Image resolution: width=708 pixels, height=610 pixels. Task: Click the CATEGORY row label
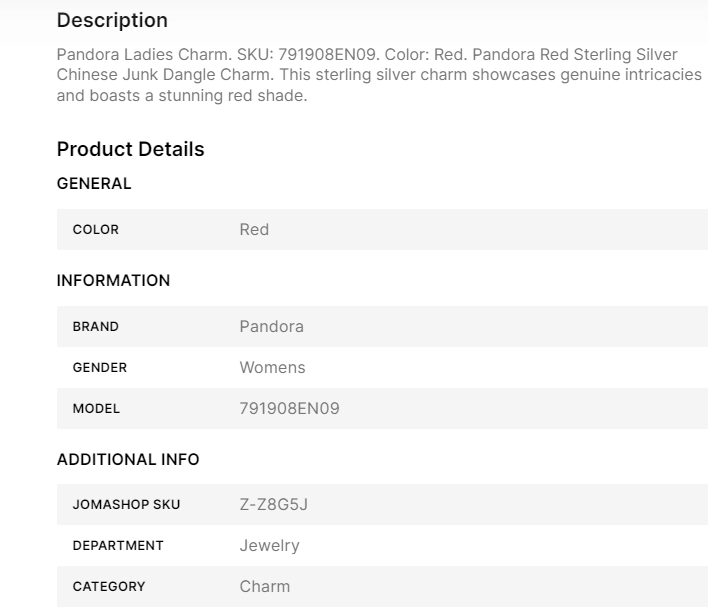[x=109, y=587]
